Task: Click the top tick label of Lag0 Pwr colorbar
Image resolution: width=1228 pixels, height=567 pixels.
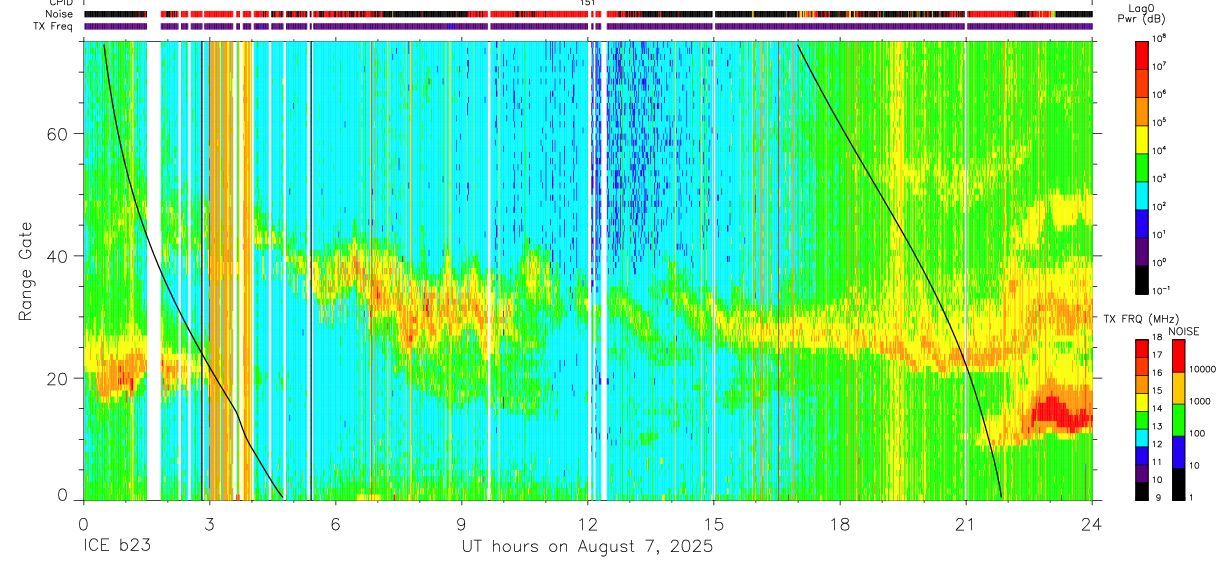Action: pyautogui.click(x=1160, y=38)
